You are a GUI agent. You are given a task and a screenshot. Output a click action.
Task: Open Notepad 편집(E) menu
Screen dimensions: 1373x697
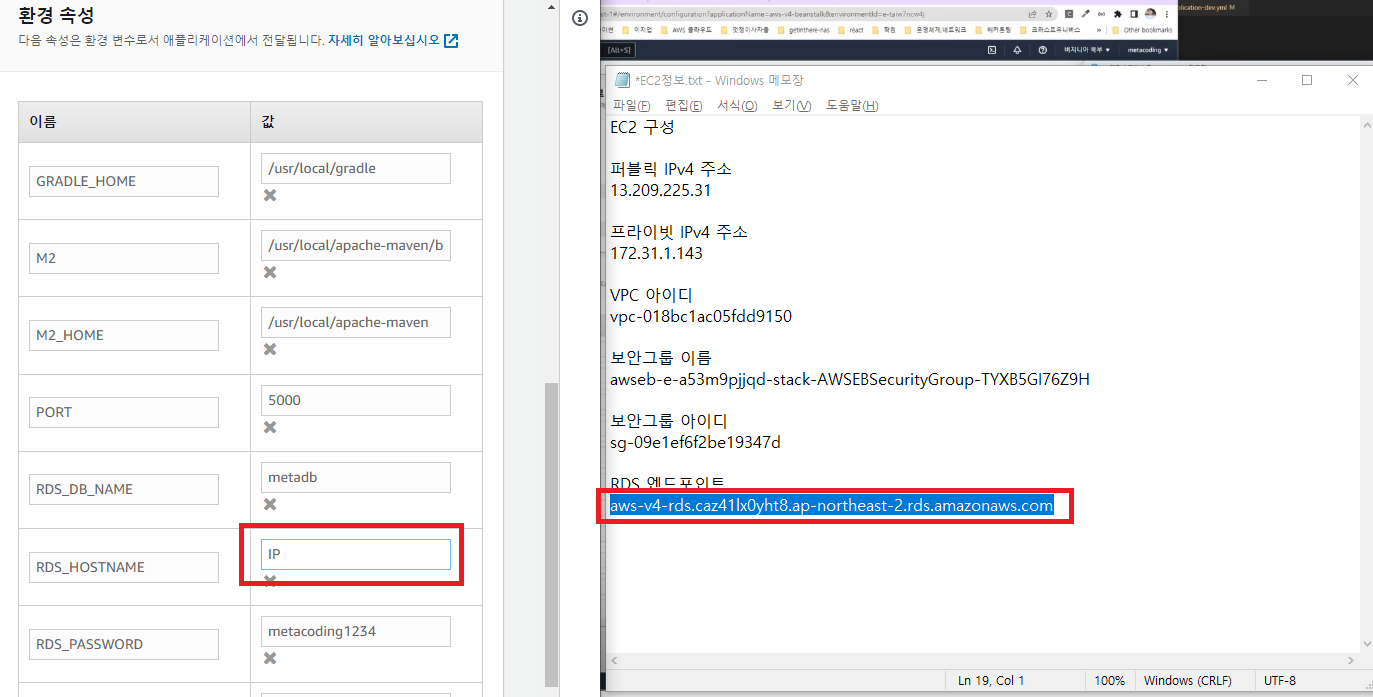(x=684, y=105)
